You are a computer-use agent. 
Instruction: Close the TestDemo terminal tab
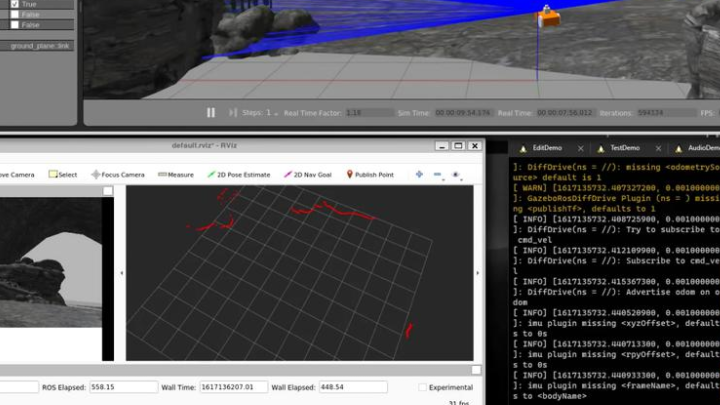658,148
